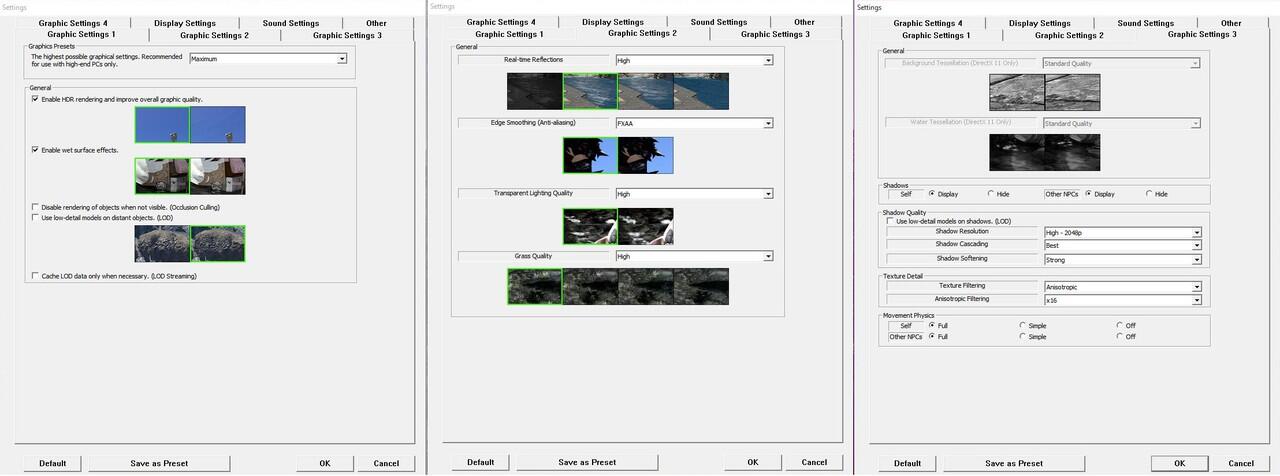Select Display for Other NPCs shadows

point(1087,194)
